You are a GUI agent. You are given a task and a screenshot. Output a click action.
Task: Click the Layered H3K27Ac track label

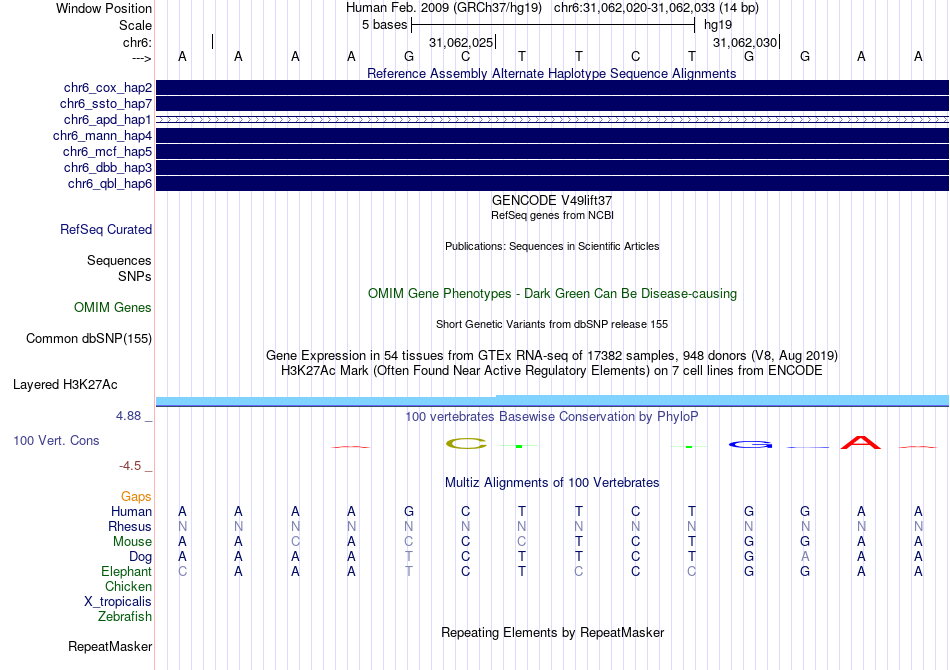(x=65, y=385)
